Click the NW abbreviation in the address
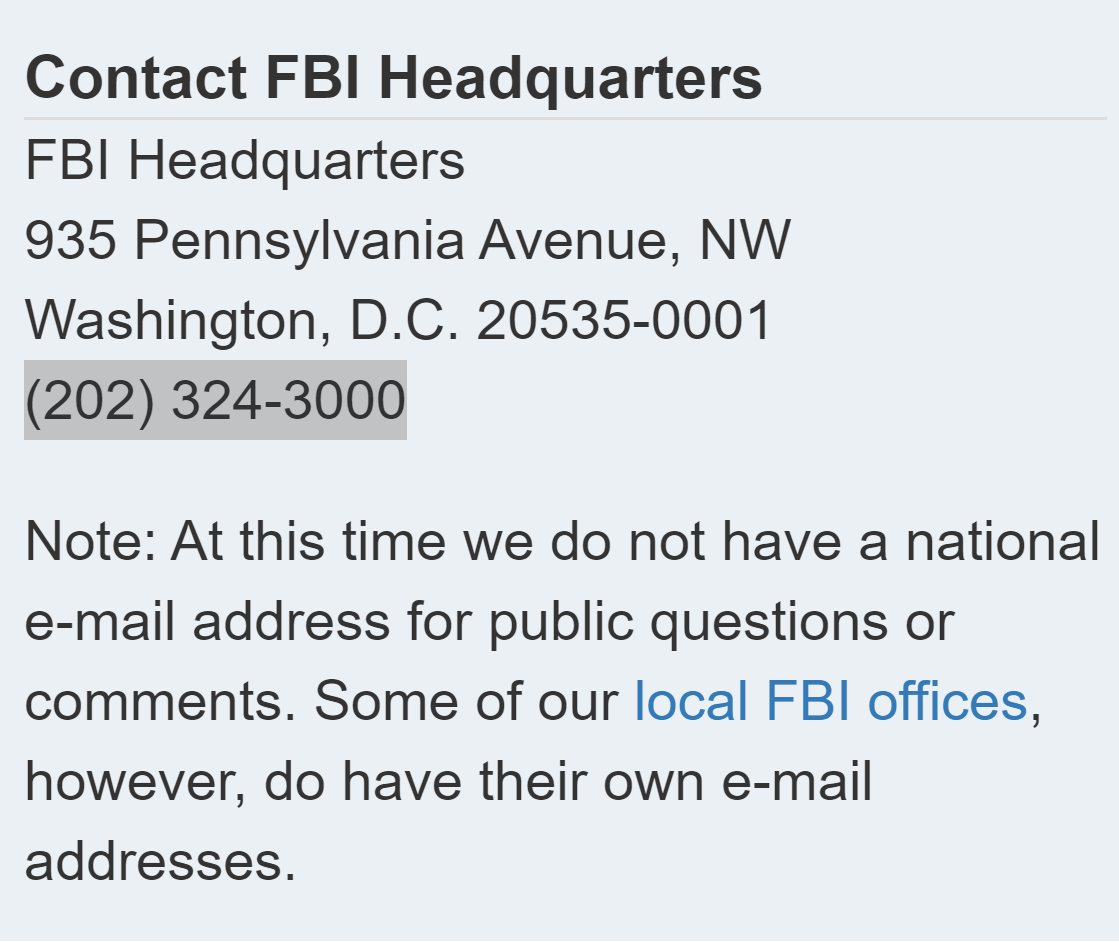Image resolution: width=1119 pixels, height=942 pixels. point(745,240)
